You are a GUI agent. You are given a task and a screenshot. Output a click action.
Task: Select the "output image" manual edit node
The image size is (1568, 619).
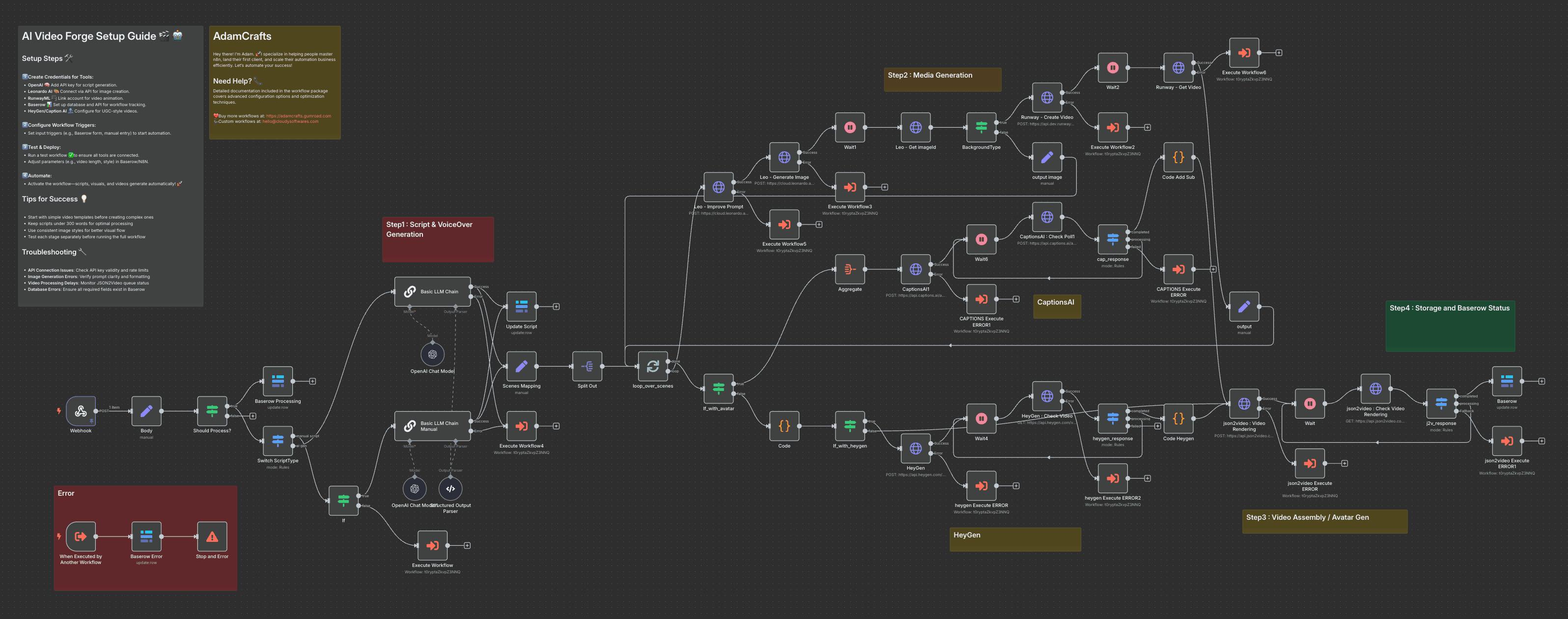tap(1047, 158)
